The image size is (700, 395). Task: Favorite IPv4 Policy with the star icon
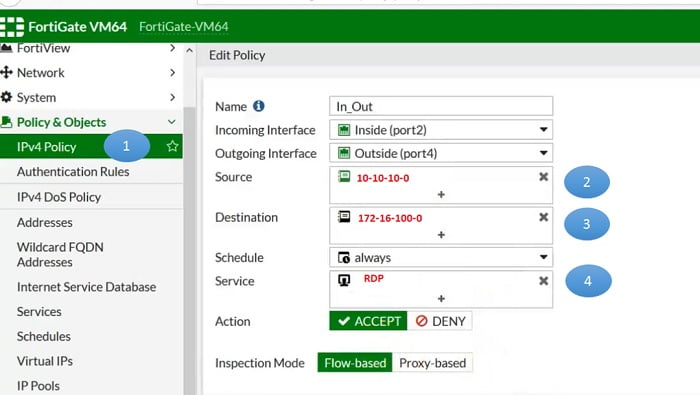[172, 146]
